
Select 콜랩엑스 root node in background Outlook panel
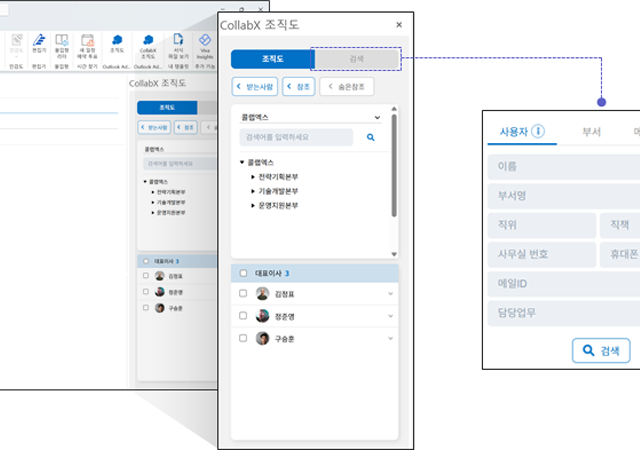click(x=158, y=182)
